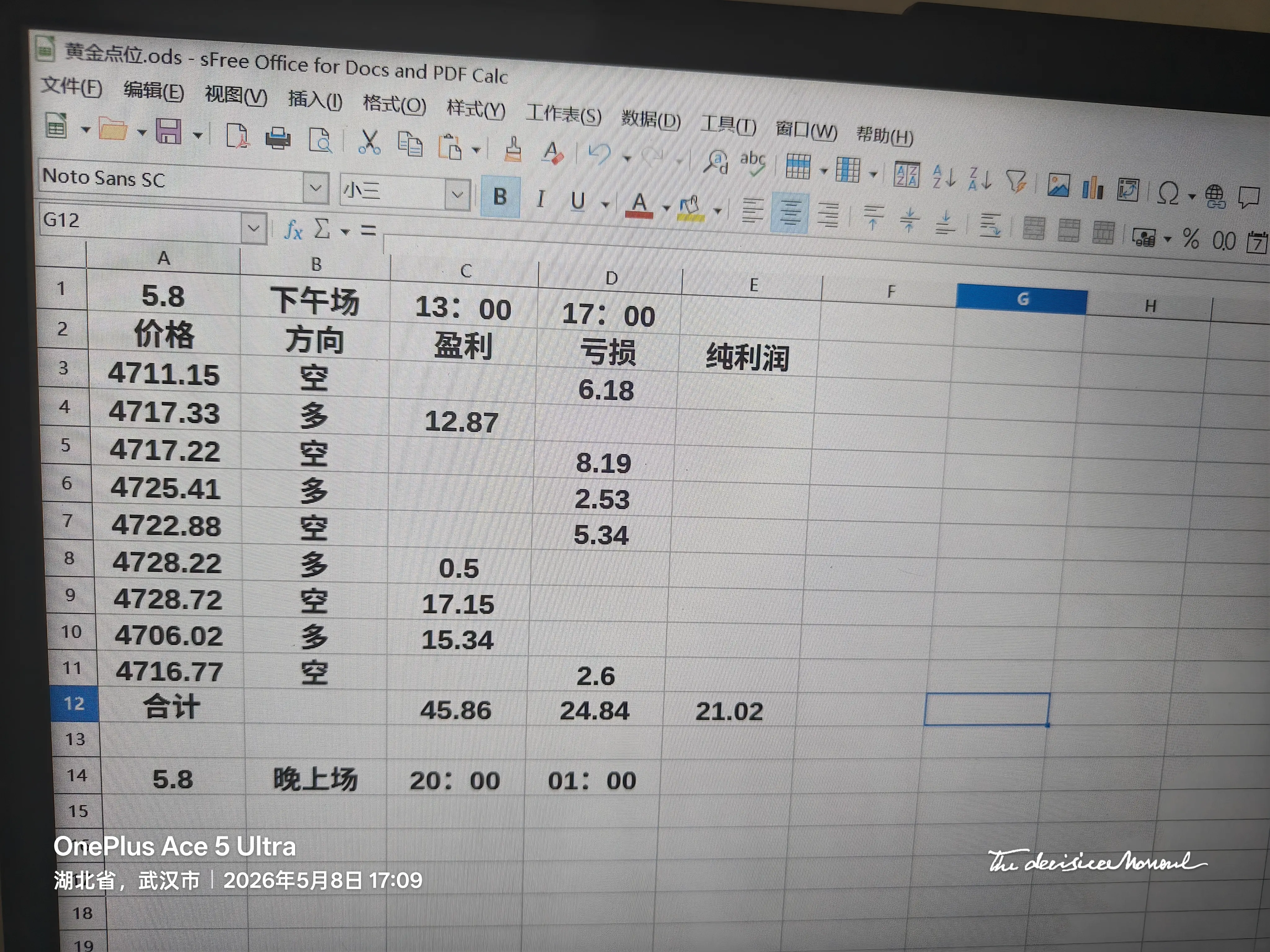Open the Function Wizard (fx)

point(293,230)
